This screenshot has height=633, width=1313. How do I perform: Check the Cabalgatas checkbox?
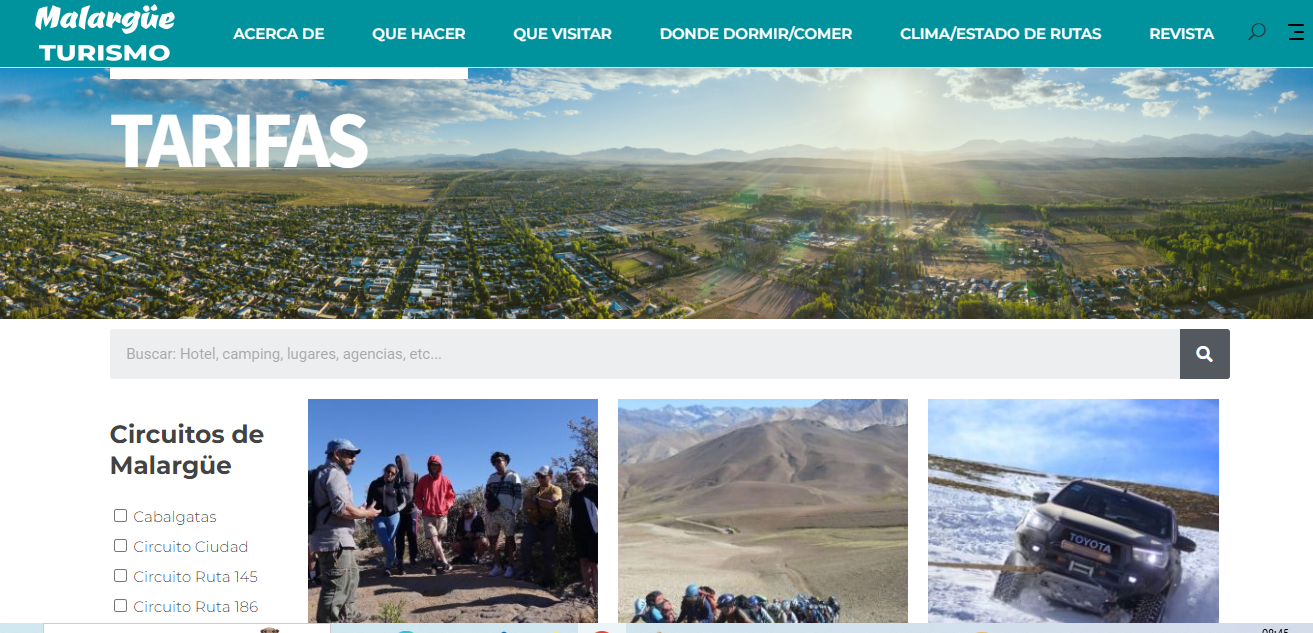tap(120, 516)
